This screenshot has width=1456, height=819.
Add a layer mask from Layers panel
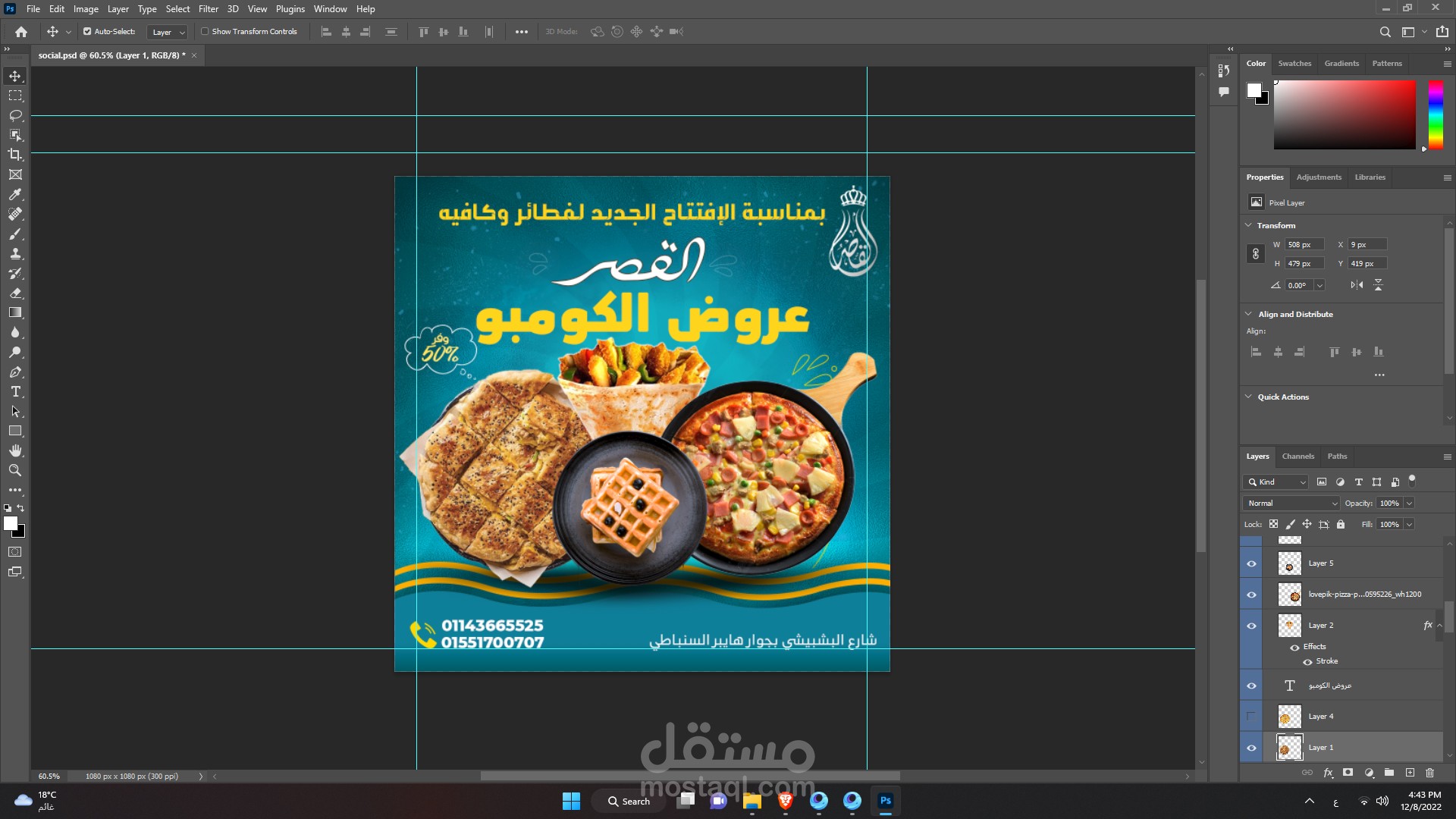1348,773
